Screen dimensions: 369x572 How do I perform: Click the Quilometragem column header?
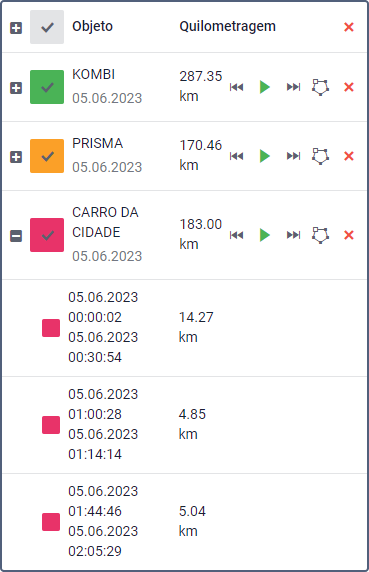[228, 26]
